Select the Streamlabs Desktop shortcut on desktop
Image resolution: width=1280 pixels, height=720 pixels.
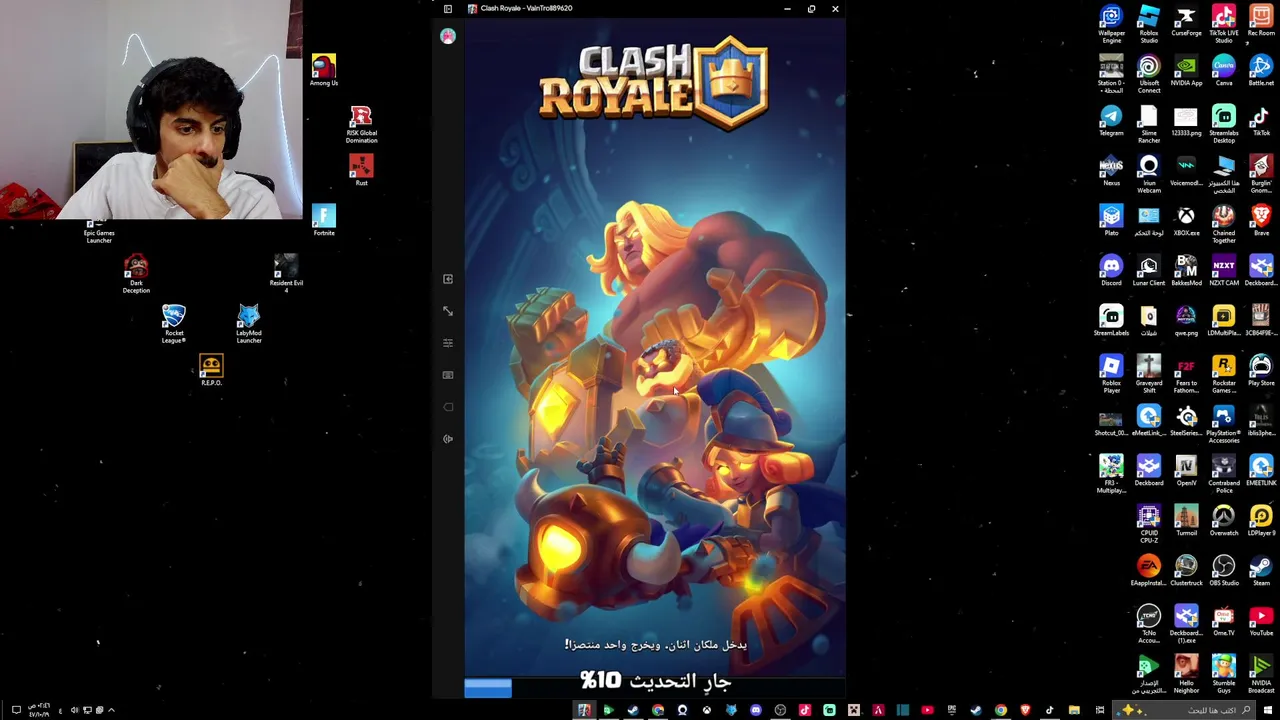pyautogui.click(x=1224, y=124)
